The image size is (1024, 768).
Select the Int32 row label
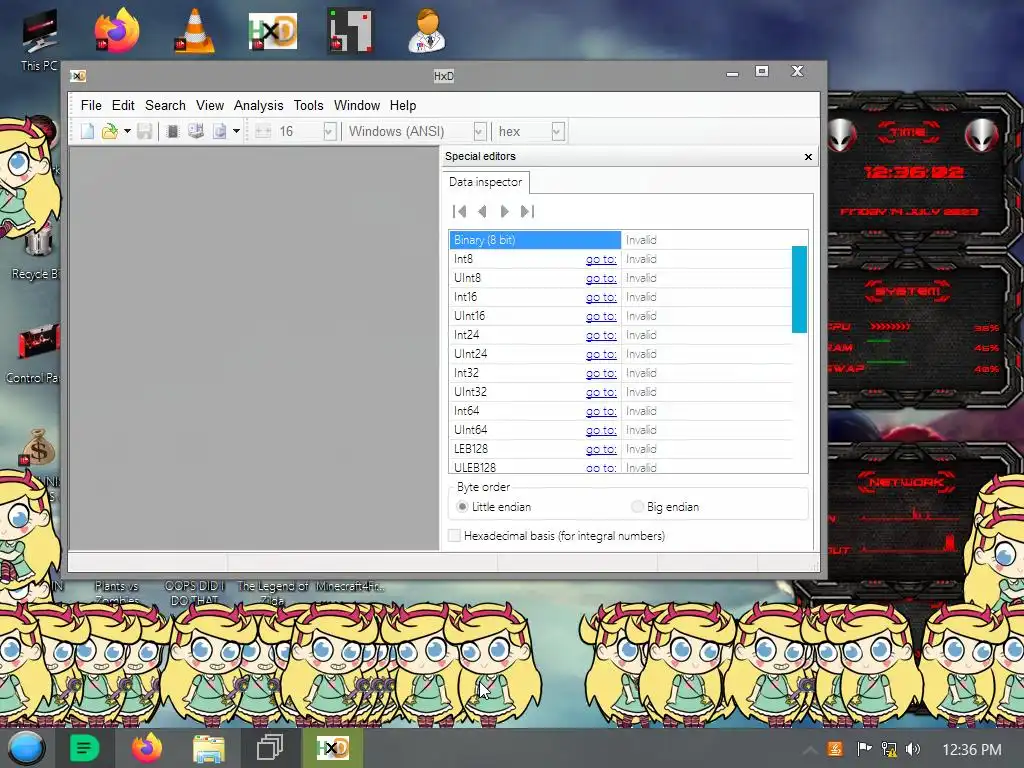pos(466,373)
